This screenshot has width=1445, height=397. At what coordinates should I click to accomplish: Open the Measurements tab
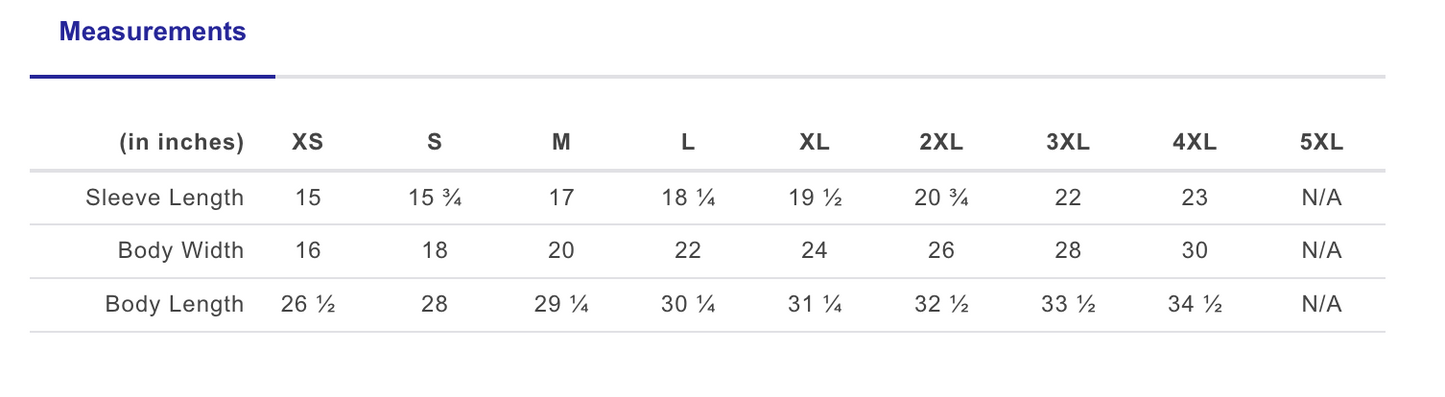pos(152,32)
